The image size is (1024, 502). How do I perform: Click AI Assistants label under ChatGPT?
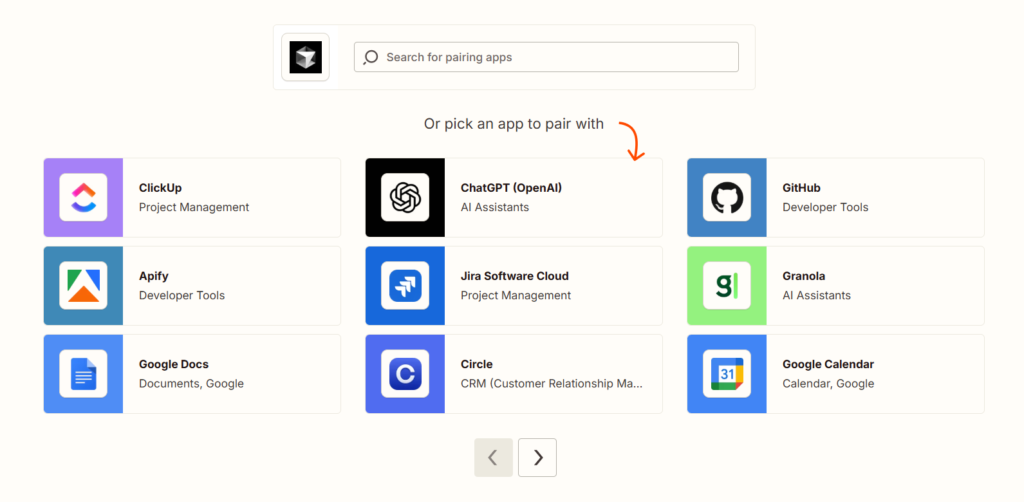(495, 208)
